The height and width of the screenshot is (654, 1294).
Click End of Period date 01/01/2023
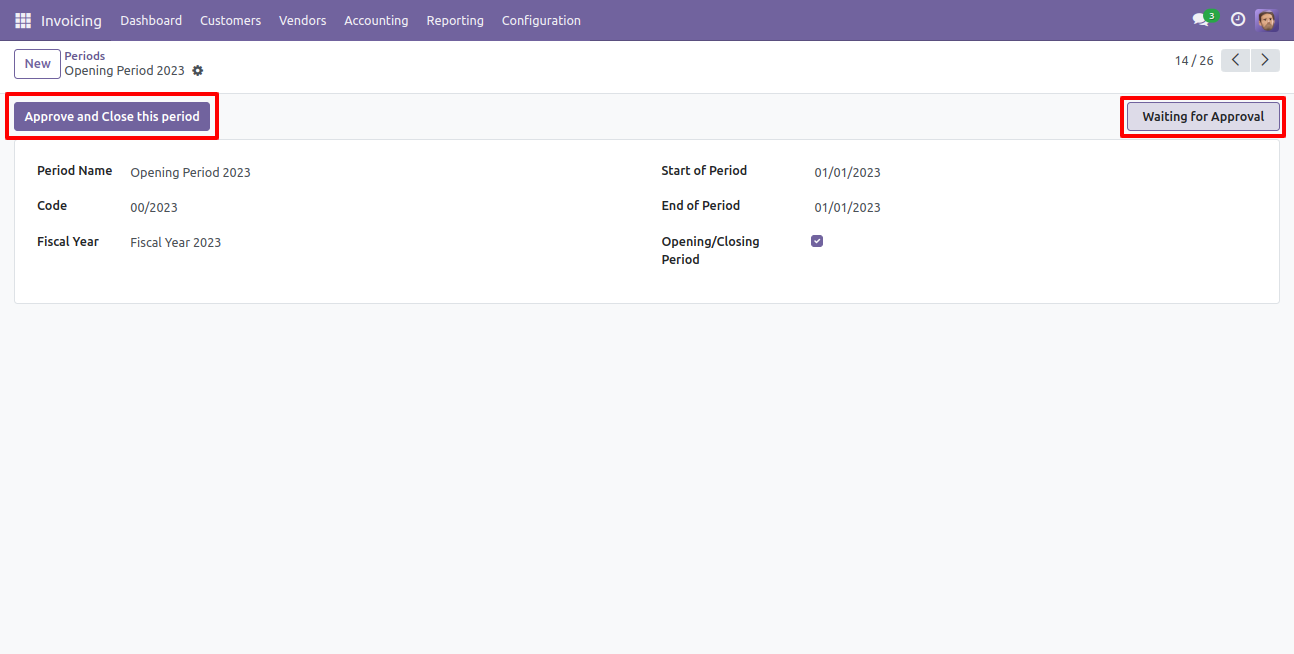coord(847,207)
